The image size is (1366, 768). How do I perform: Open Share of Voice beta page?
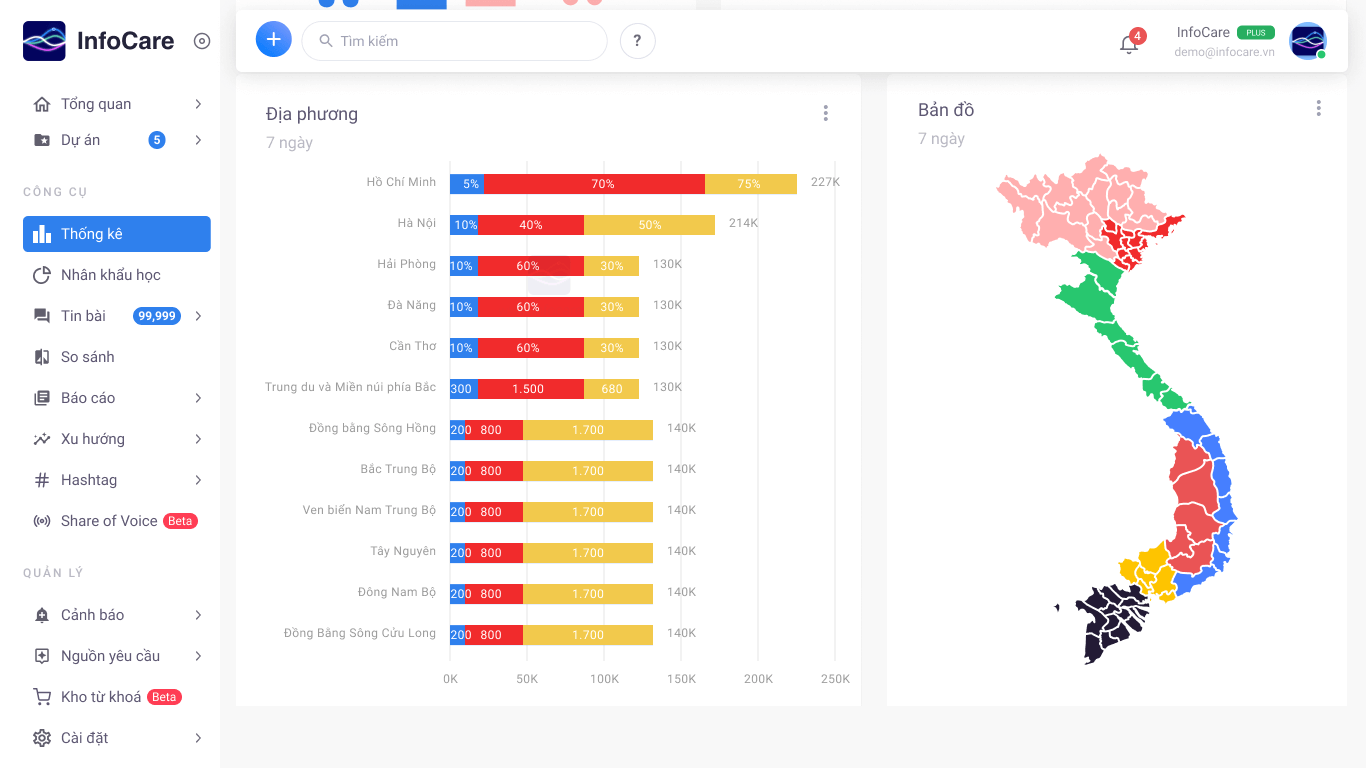(x=109, y=521)
